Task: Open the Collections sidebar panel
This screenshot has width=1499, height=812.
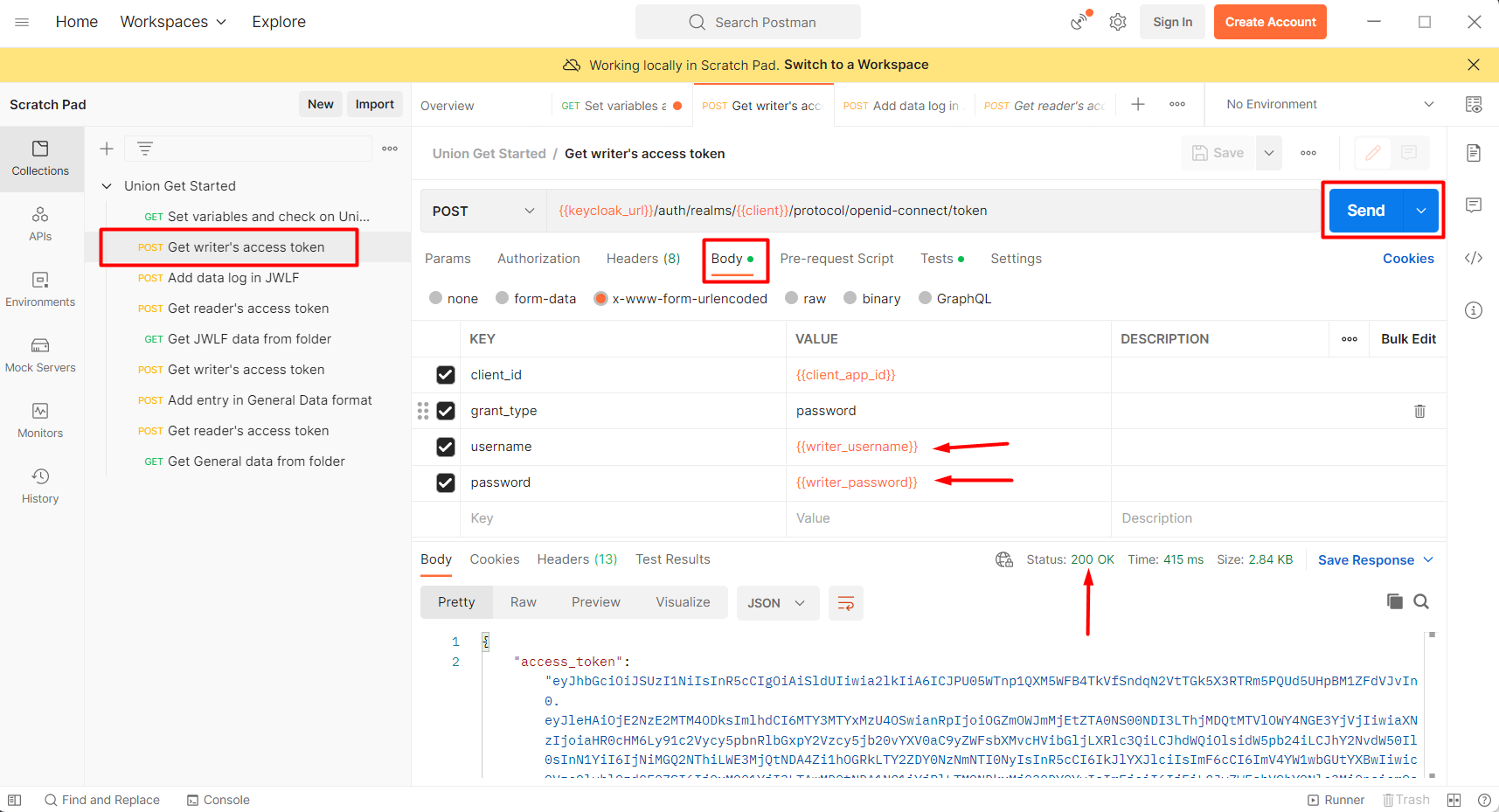Action: click(x=40, y=158)
